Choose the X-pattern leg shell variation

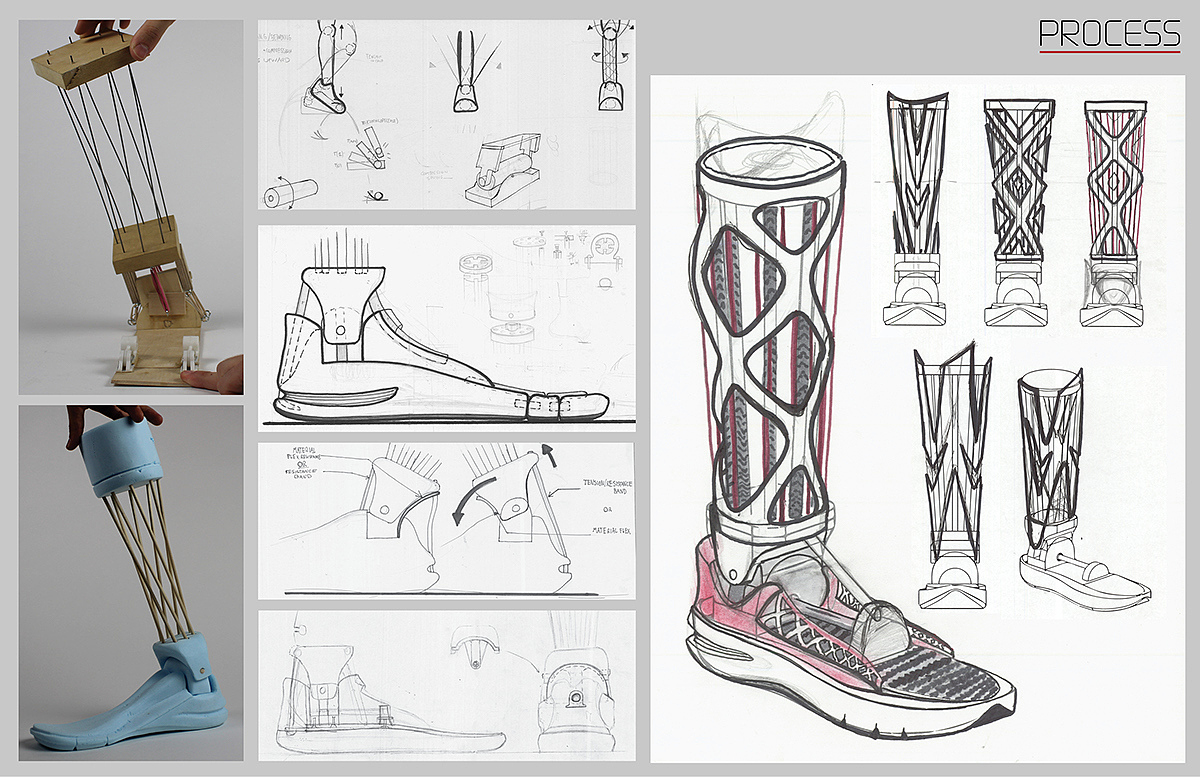point(1016,210)
